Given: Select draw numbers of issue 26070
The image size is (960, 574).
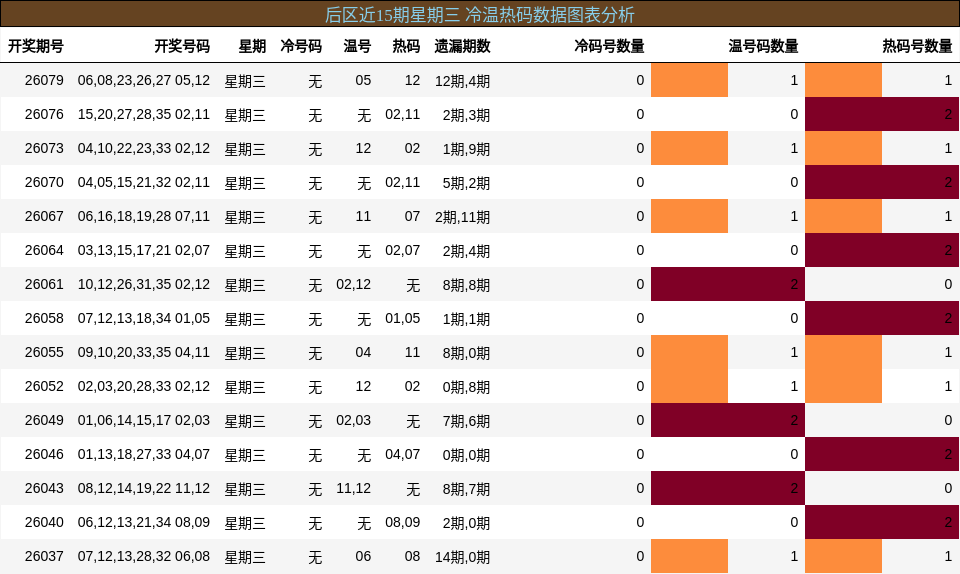Looking at the screenshot, I should [143, 182].
